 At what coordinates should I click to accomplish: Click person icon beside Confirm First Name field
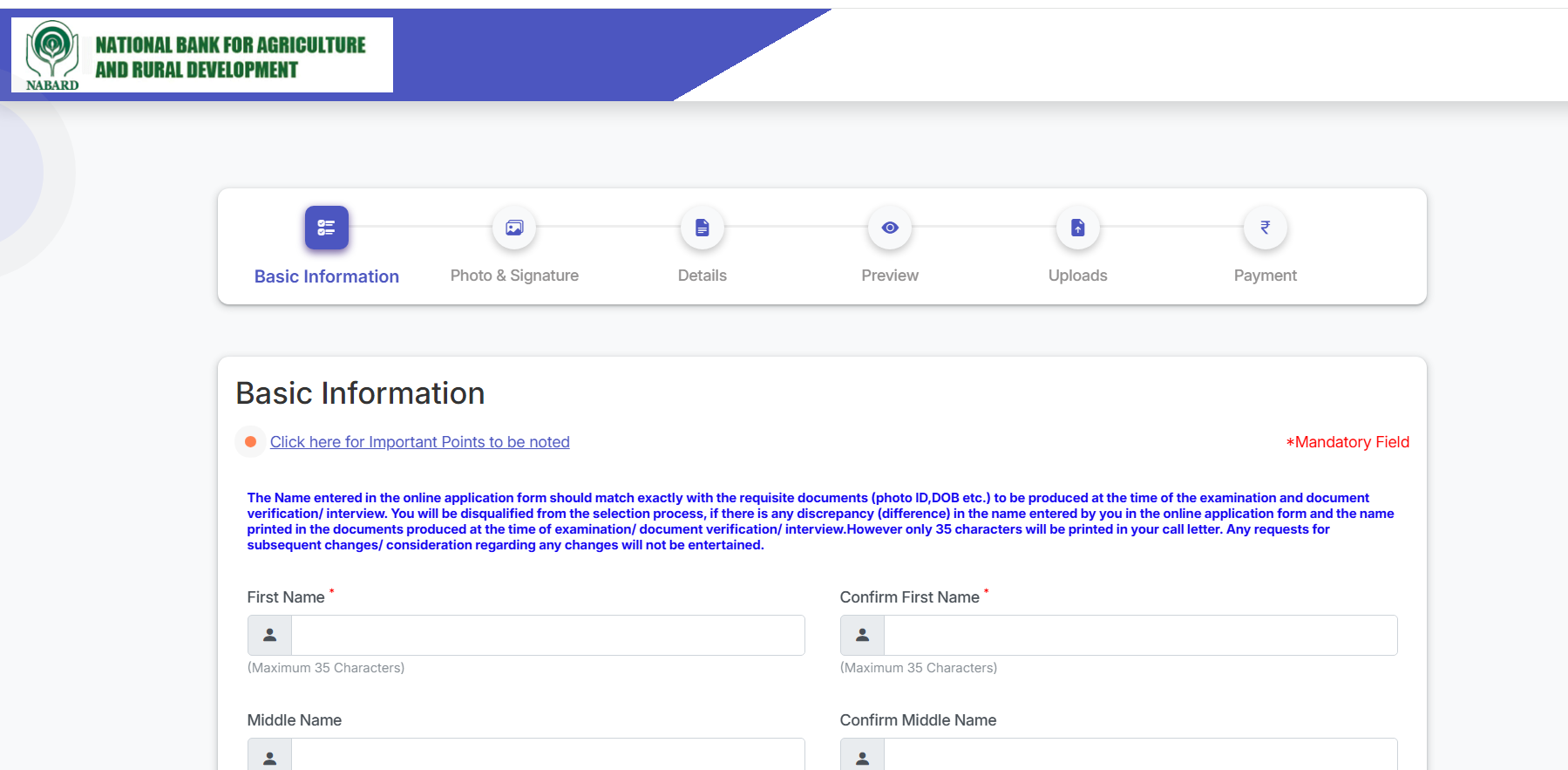pos(863,635)
